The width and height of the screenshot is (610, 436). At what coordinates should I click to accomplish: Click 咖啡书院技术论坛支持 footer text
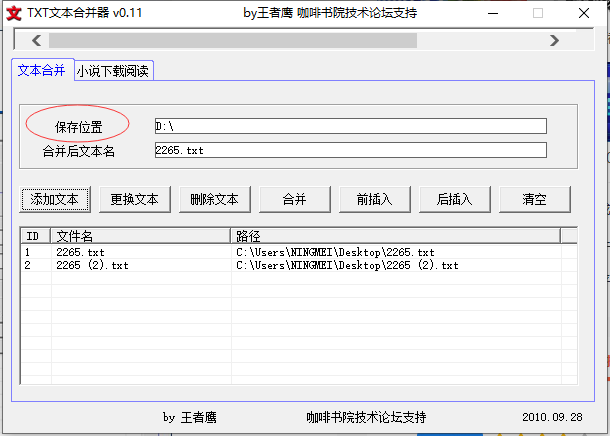366,417
